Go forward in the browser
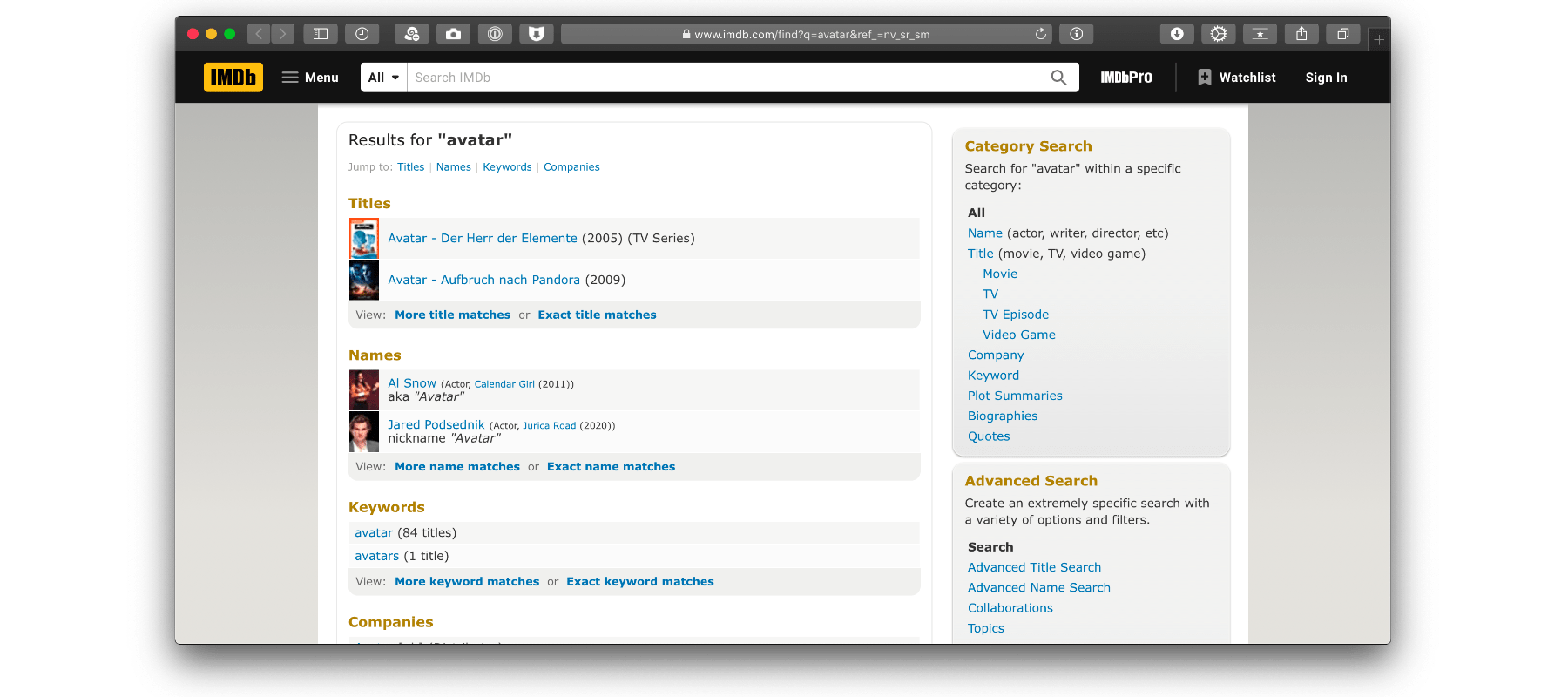1568x697 pixels. tap(282, 34)
